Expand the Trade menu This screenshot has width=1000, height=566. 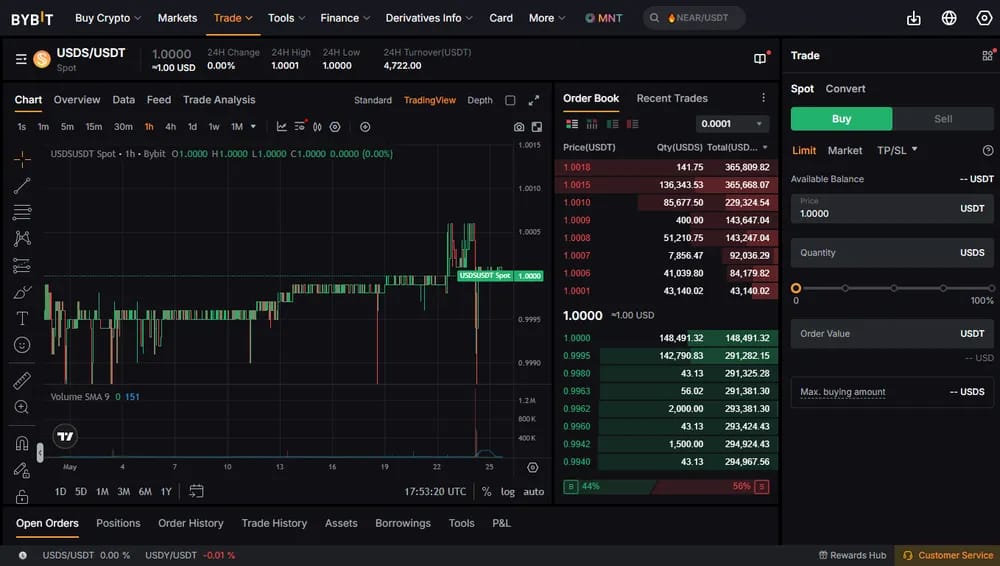click(233, 18)
